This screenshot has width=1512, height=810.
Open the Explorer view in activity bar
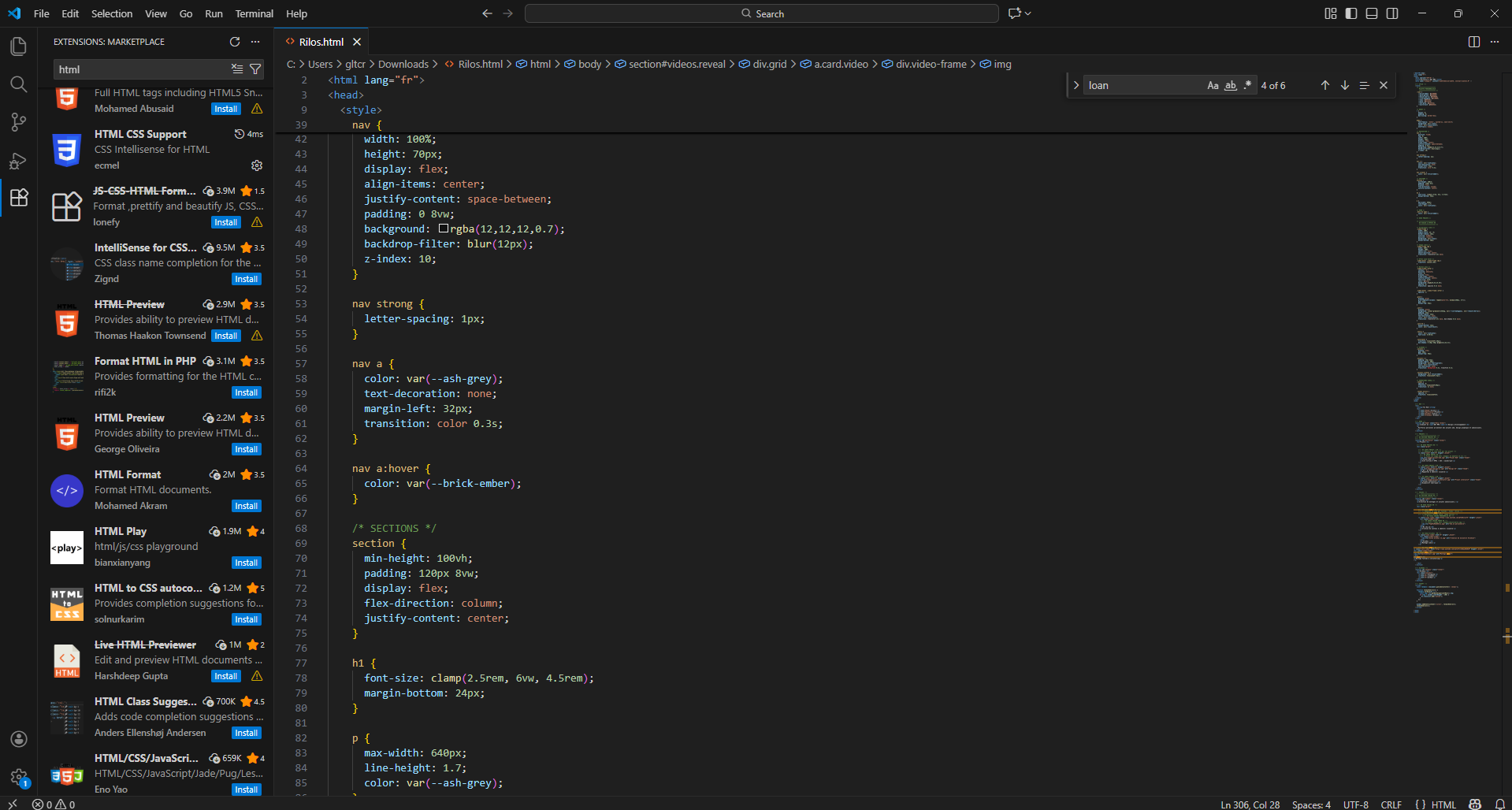coord(18,46)
